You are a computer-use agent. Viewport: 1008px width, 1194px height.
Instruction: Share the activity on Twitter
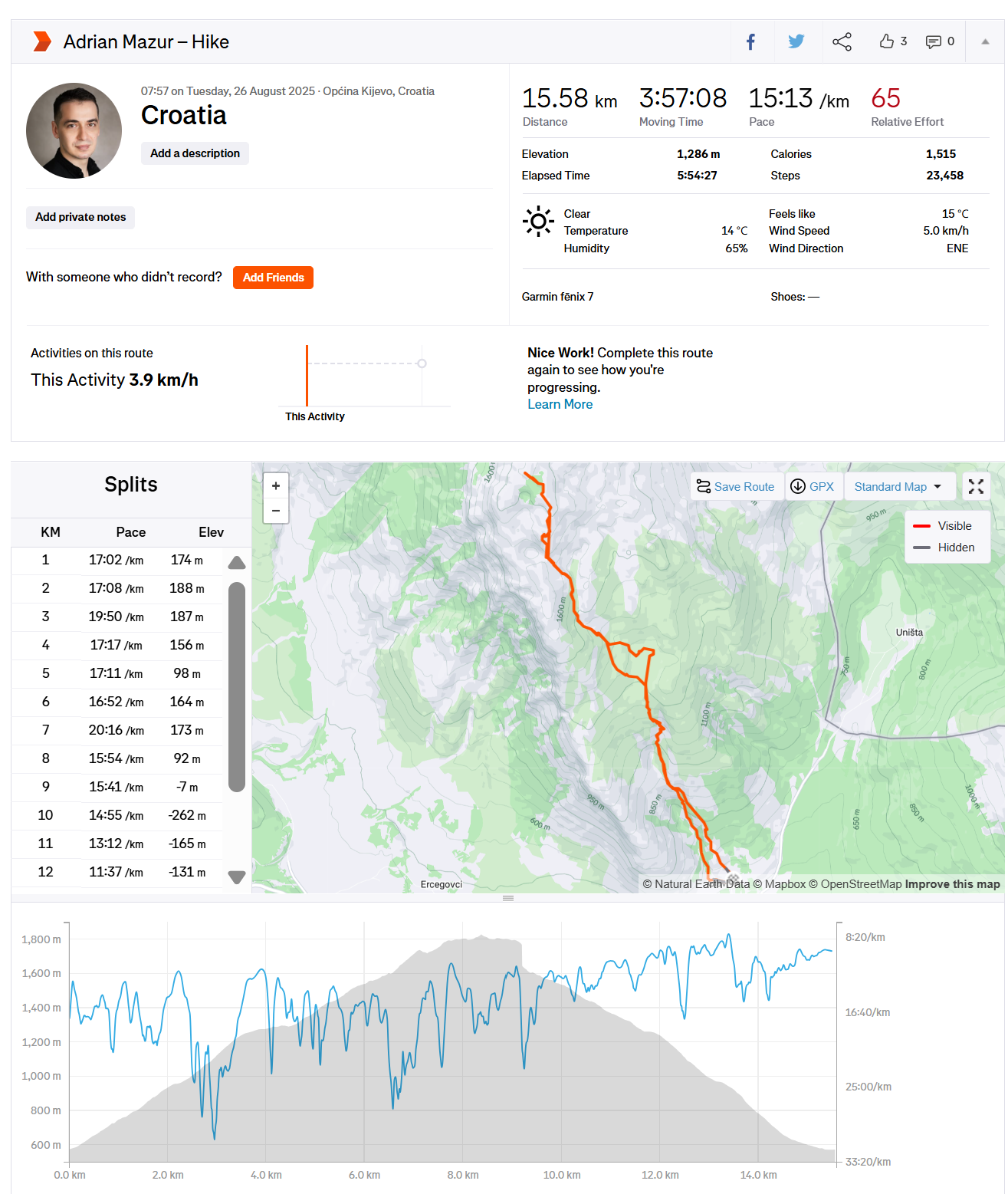(x=796, y=41)
